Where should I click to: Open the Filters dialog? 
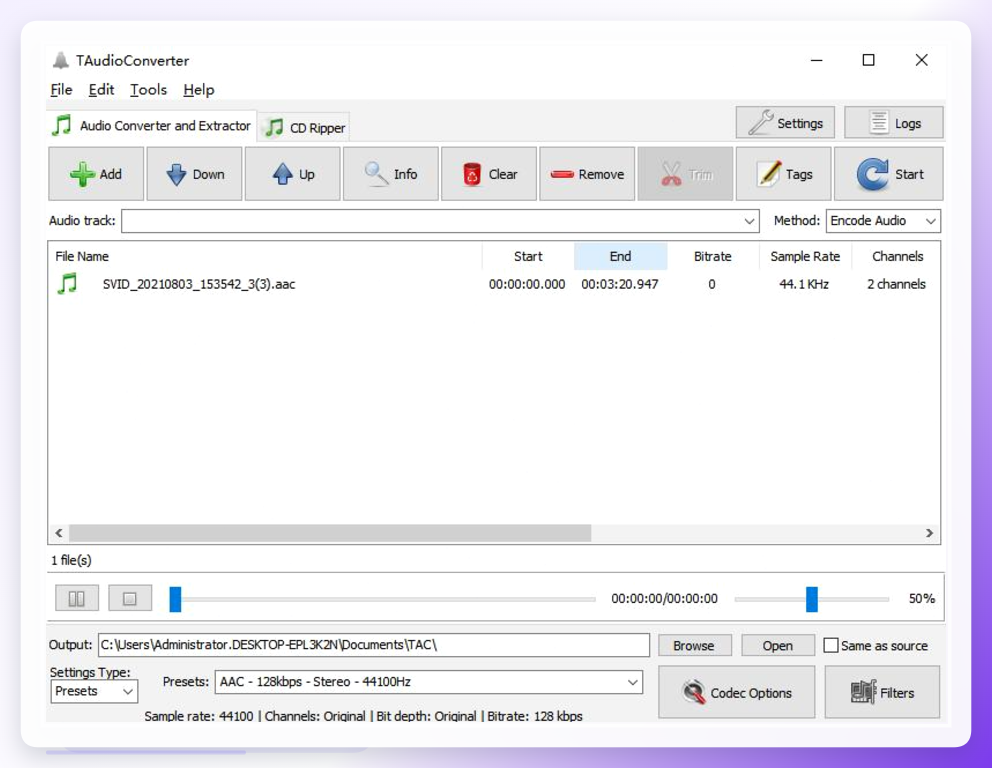click(882, 692)
